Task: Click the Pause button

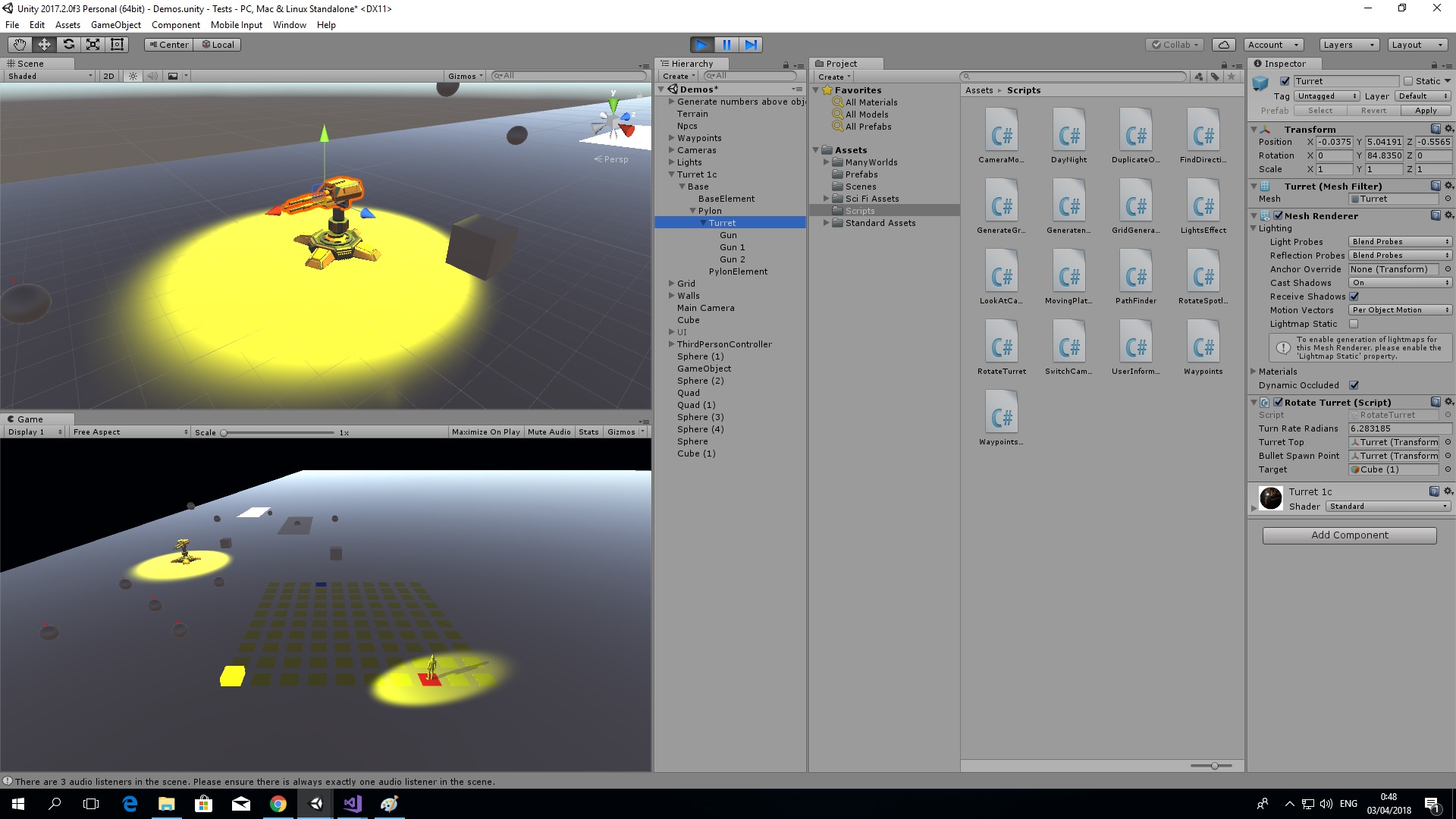Action: click(726, 45)
